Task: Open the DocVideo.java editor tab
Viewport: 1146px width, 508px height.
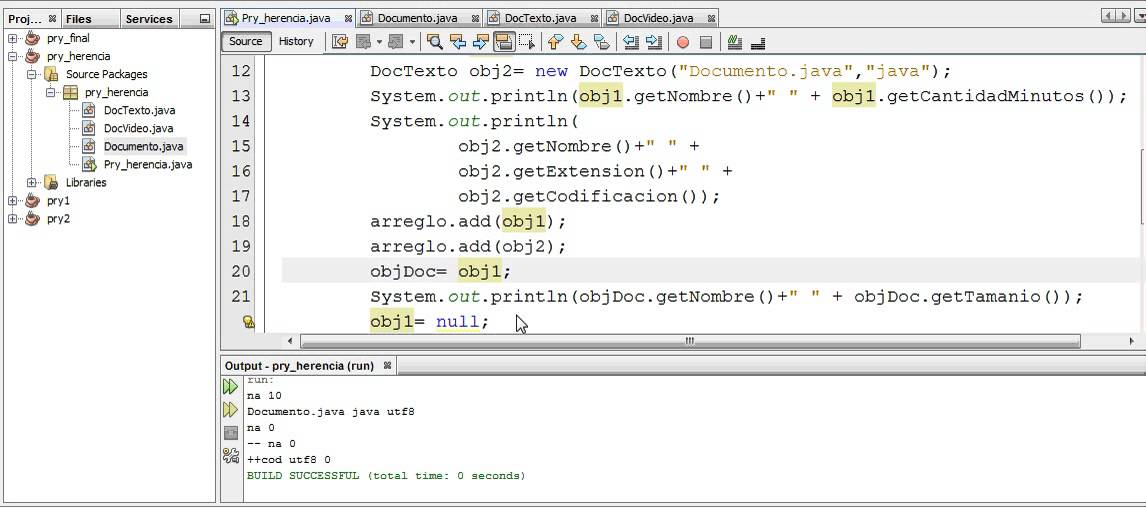Action: (659, 18)
